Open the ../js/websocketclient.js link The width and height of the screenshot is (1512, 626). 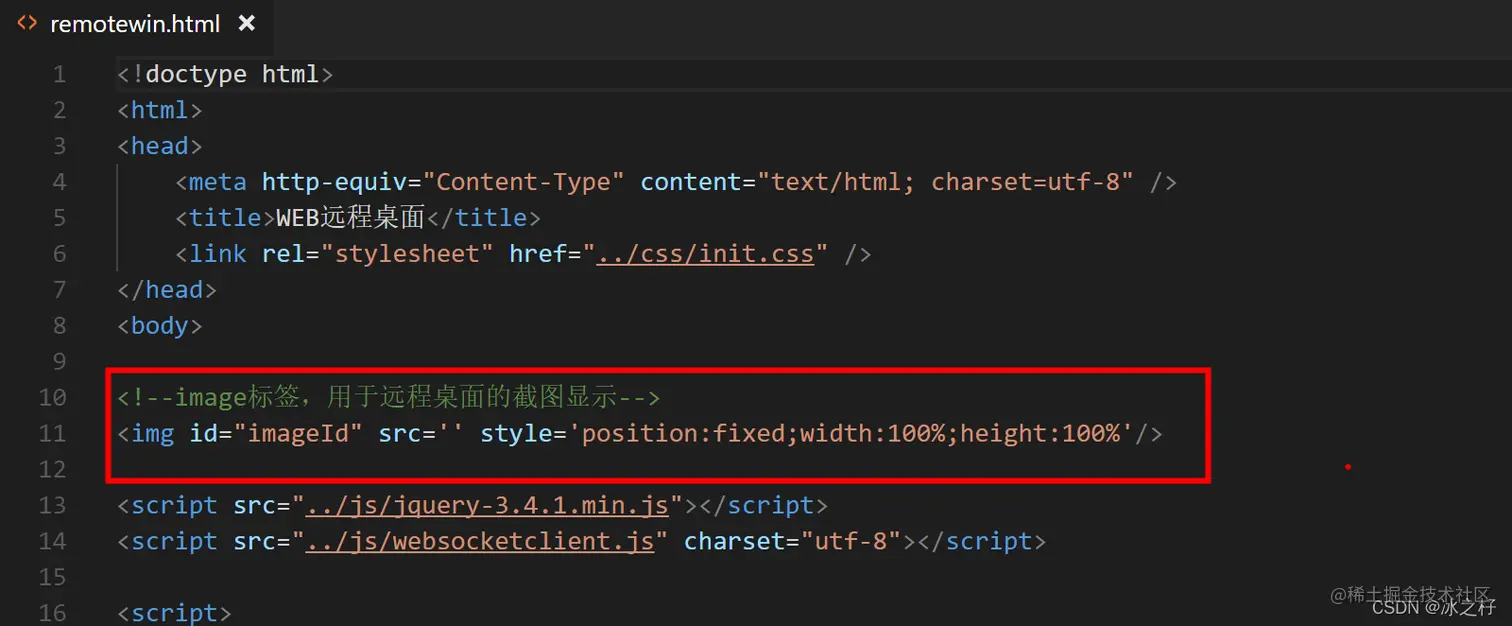(x=480, y=542)
